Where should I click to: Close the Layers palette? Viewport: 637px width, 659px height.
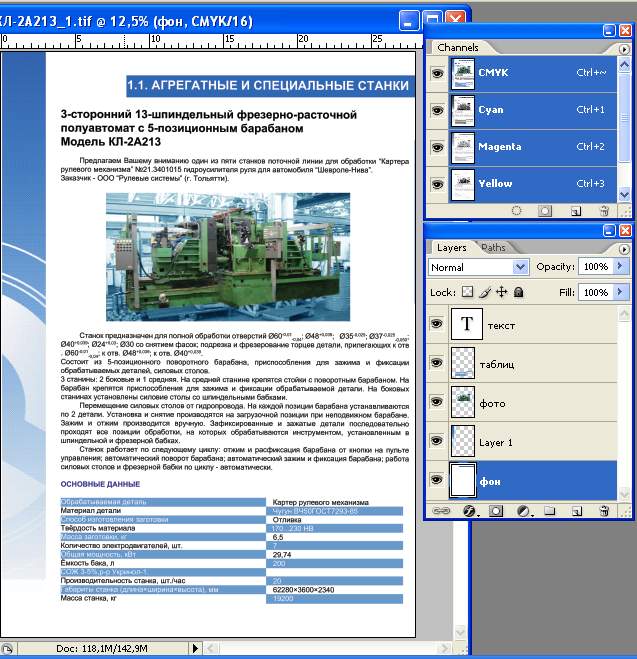[625, 230]
